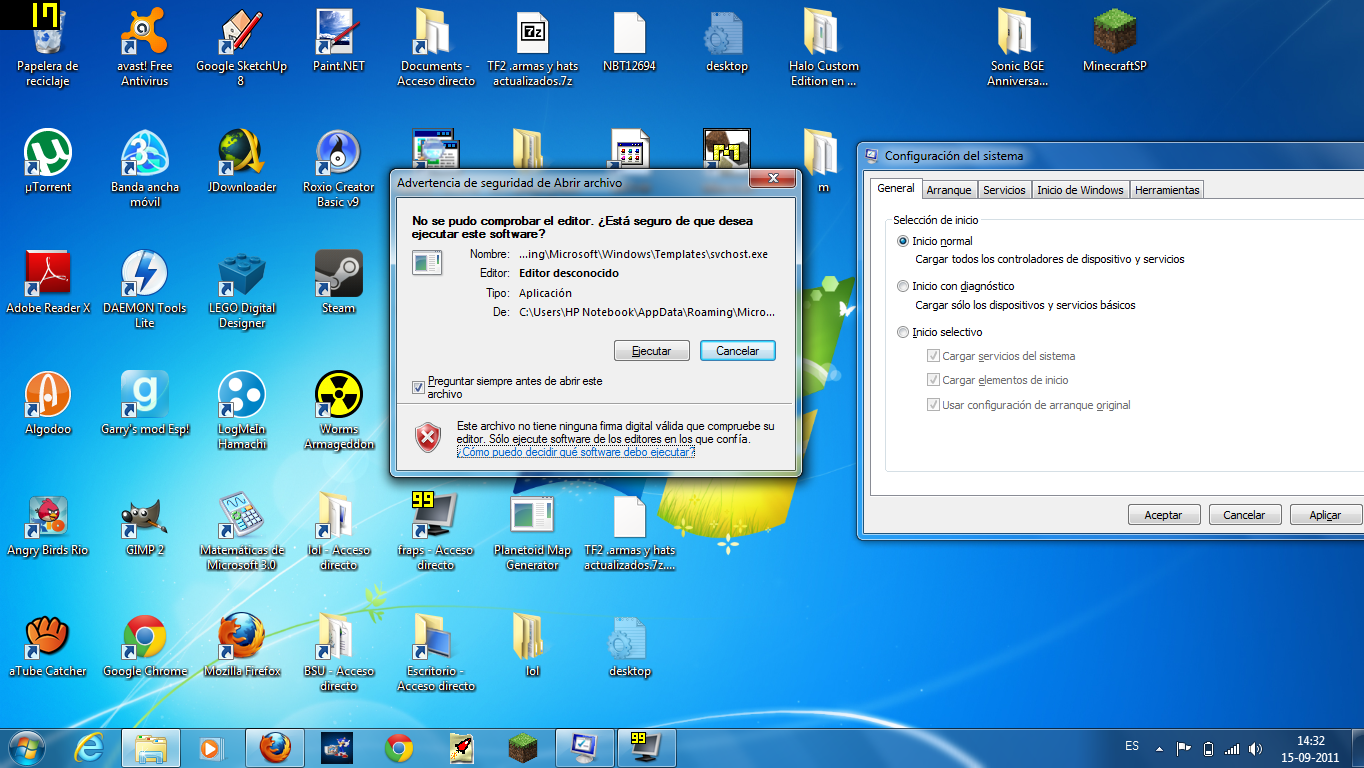The image size is (1364, 768).
Task: Open the Arranque tab
Action: 949,190
